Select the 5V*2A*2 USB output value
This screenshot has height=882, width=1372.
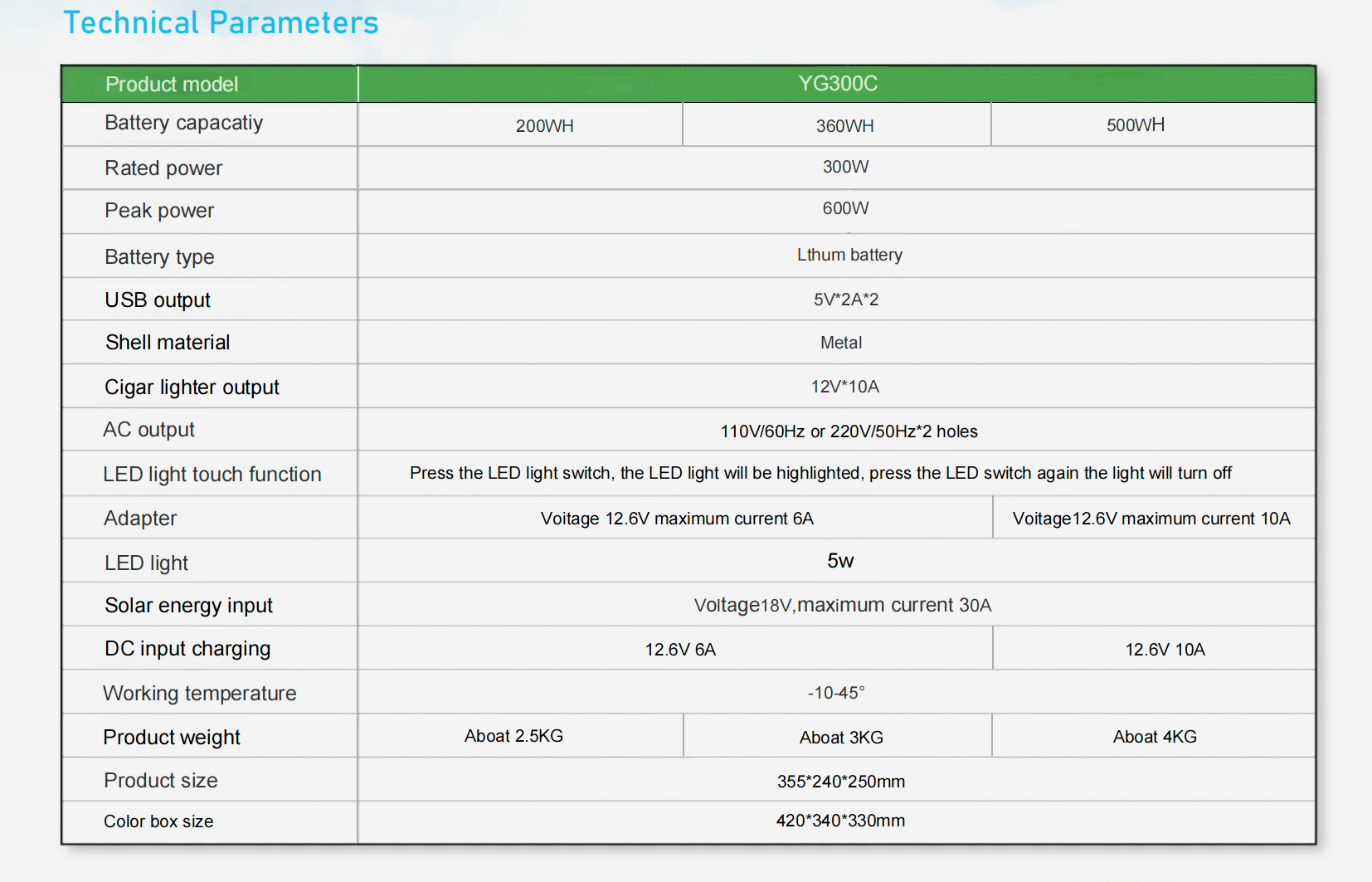845,300
